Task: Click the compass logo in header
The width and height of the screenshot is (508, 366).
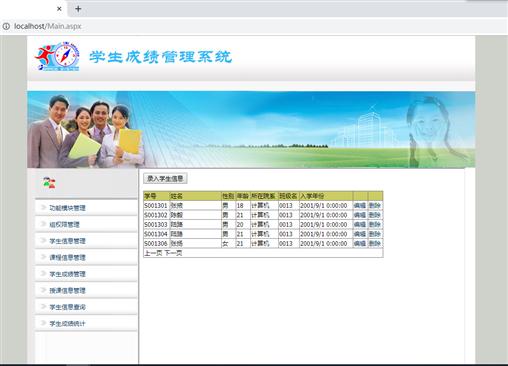Action: (57, 56)
